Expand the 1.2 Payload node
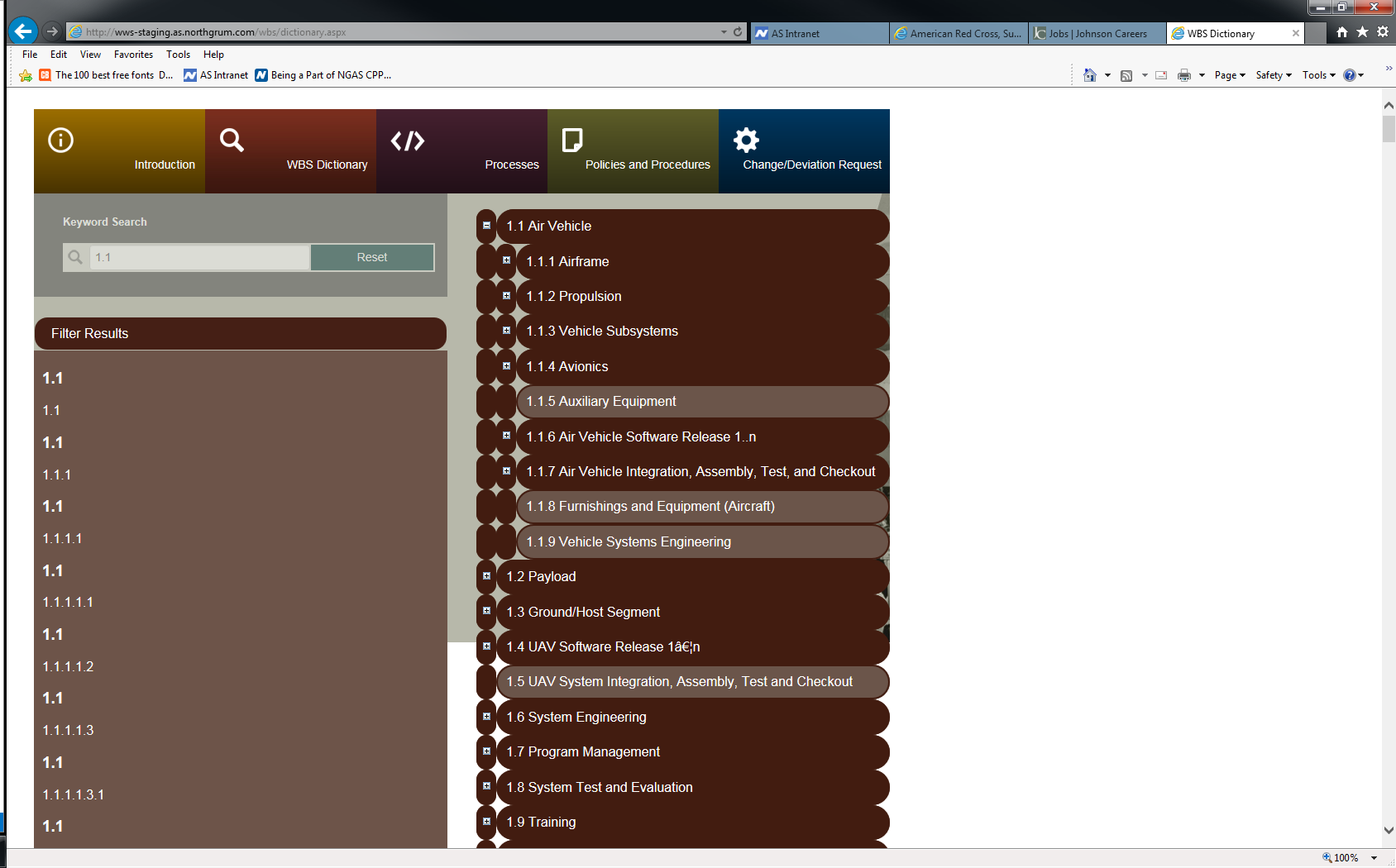This screenshot has width=1396, height=868. (486, 576)
